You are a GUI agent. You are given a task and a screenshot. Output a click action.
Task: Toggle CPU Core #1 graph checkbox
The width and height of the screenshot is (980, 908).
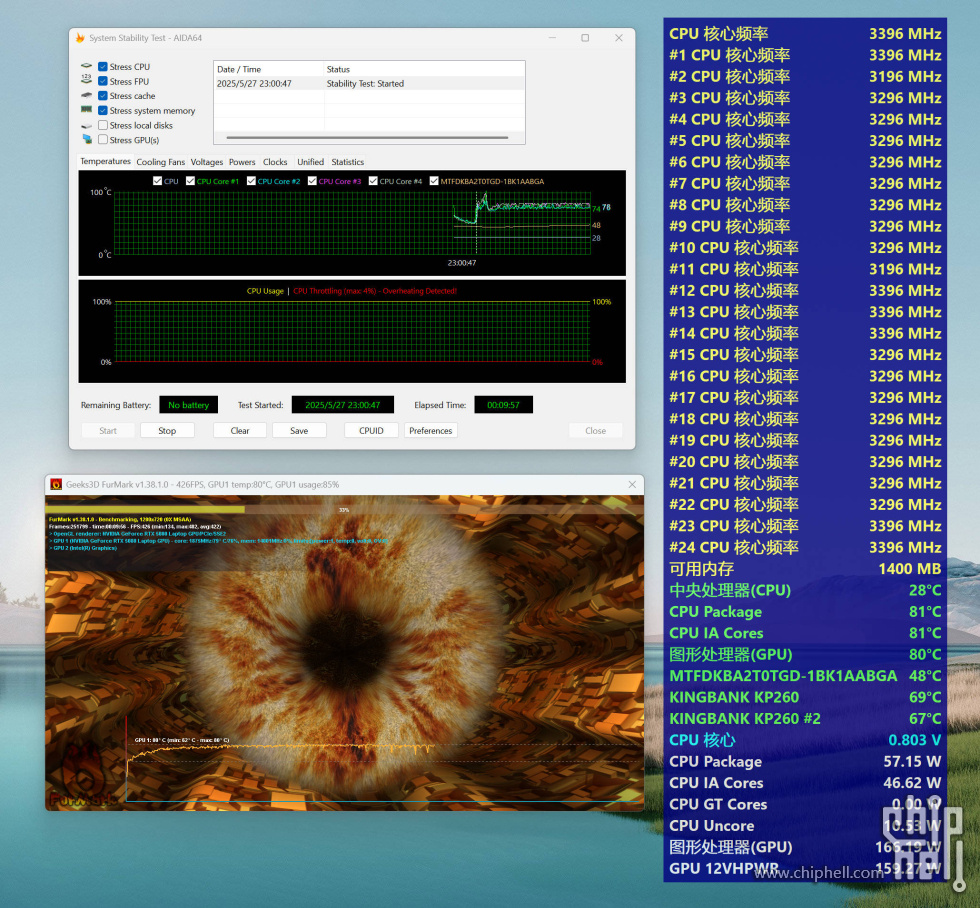(190, 181)
